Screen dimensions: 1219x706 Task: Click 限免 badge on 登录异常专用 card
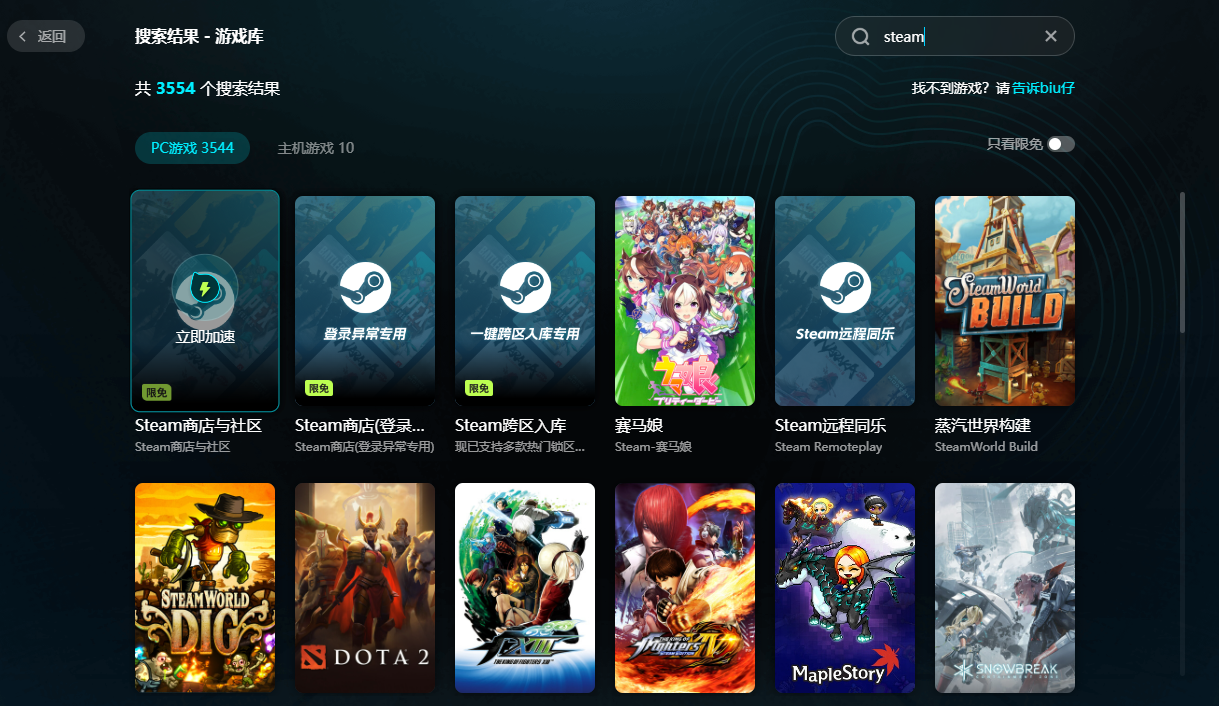319,388
